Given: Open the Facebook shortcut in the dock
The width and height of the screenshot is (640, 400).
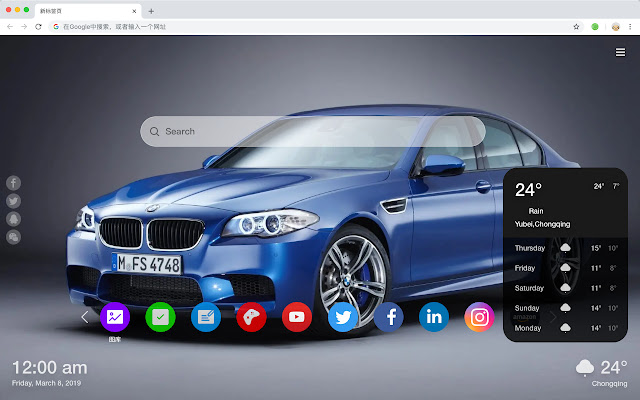Looking at the screenshot, I should click(389, 317).
